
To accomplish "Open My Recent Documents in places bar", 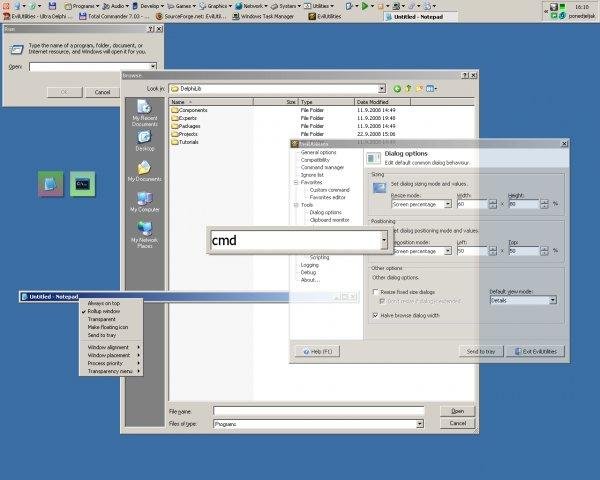I will point(145,113).
